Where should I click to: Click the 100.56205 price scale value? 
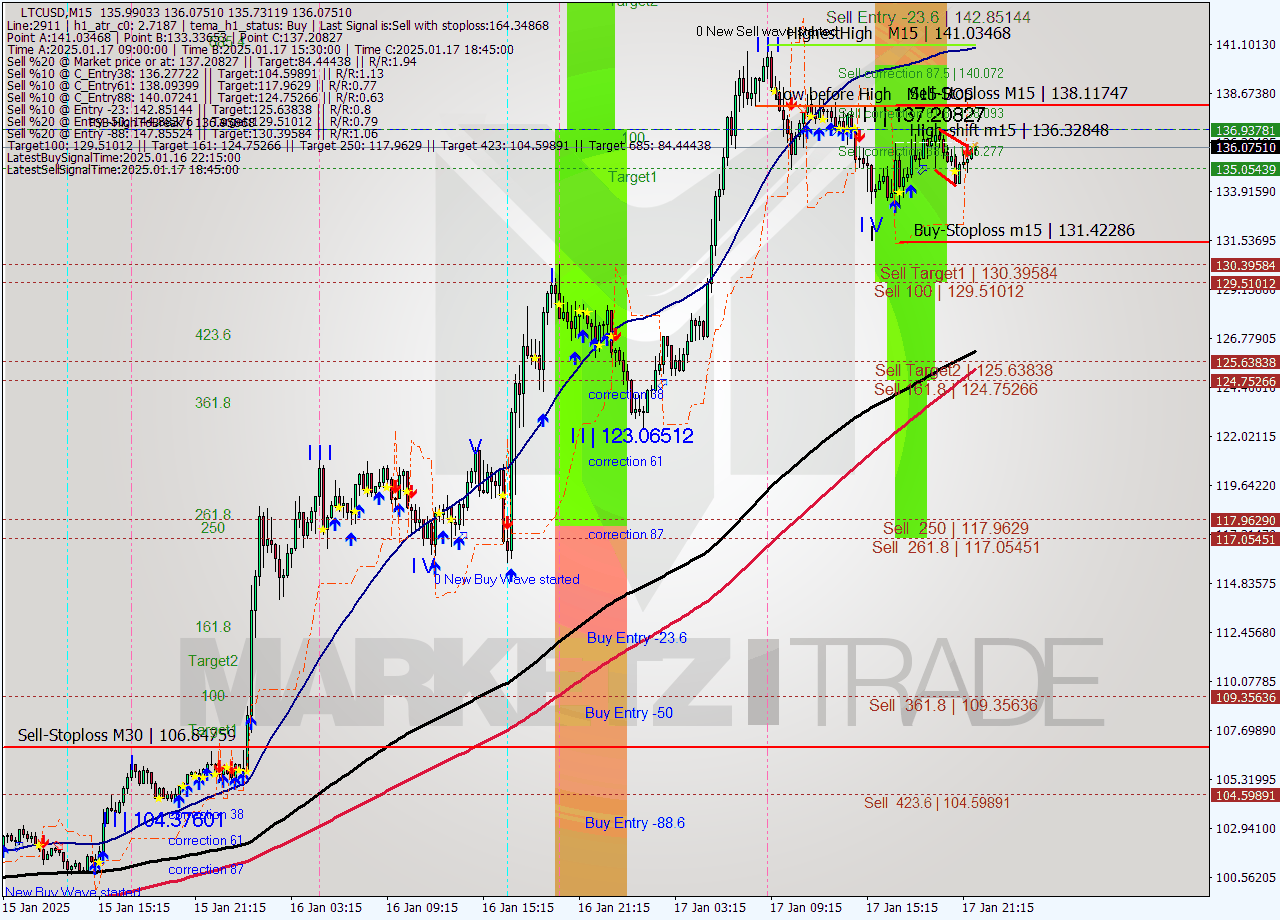(x=1245, y=877)
